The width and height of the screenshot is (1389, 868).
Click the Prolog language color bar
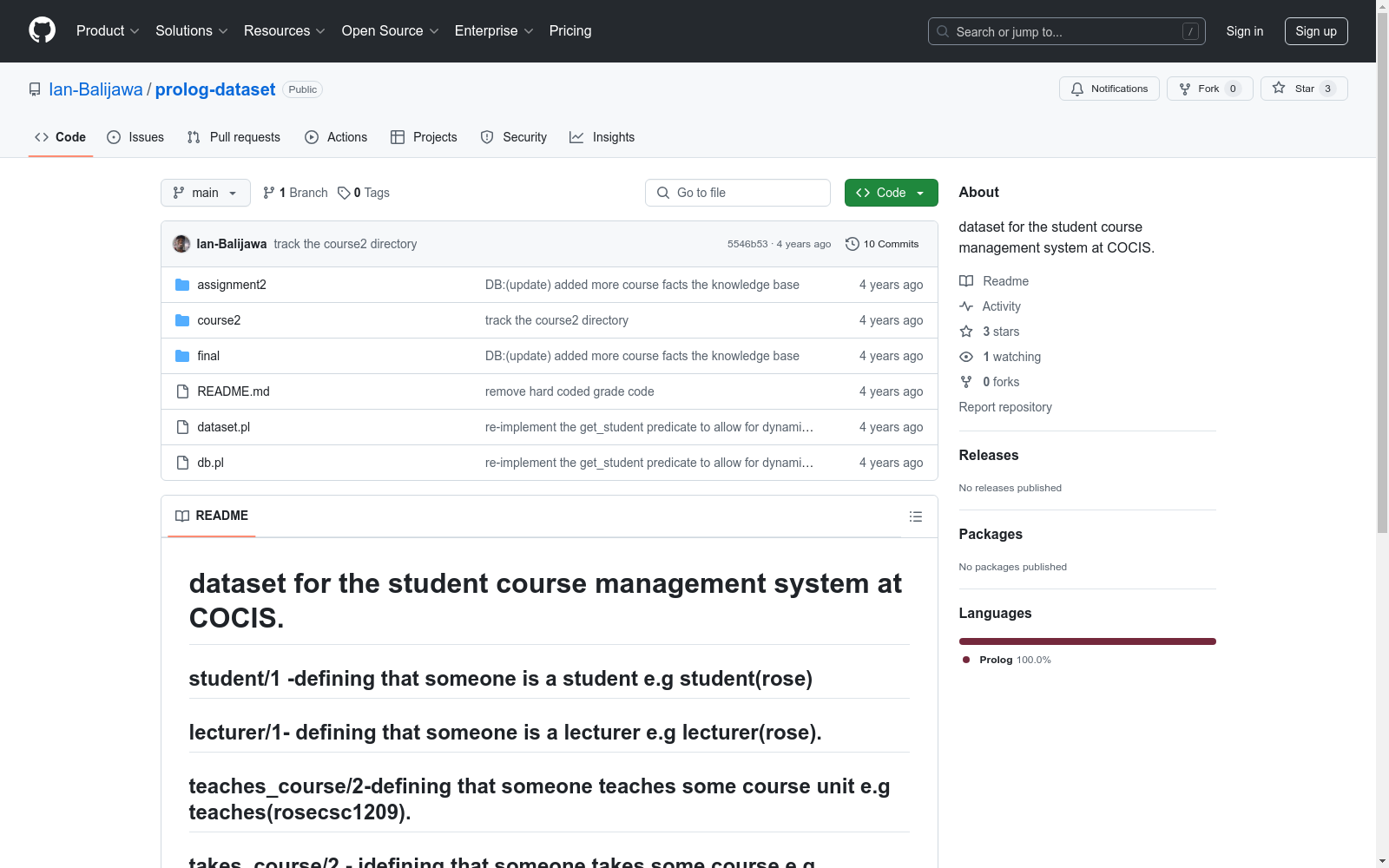pos(1088,641)
